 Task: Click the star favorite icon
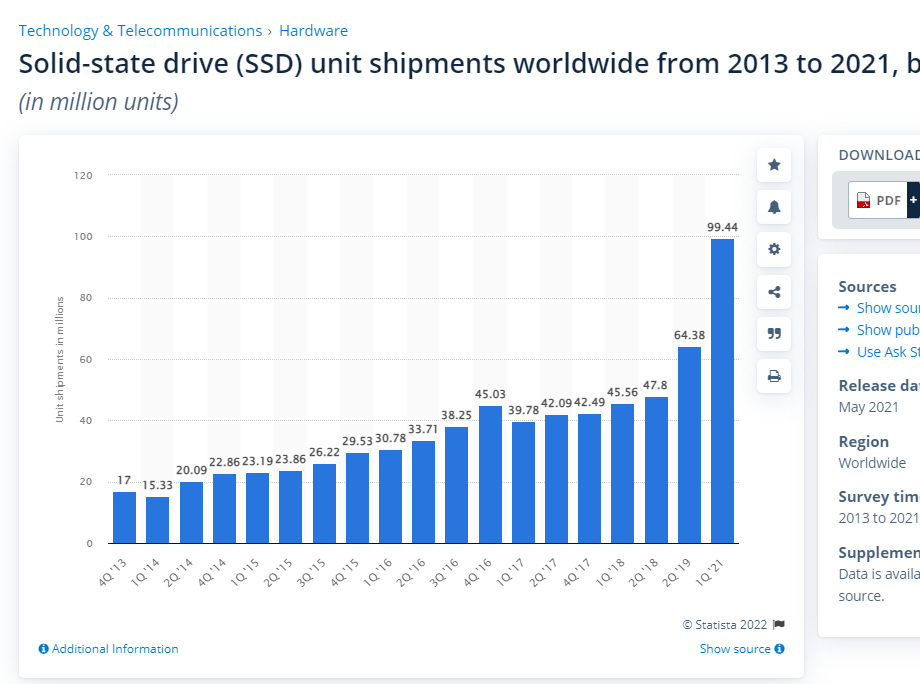(x=774, y=165)
